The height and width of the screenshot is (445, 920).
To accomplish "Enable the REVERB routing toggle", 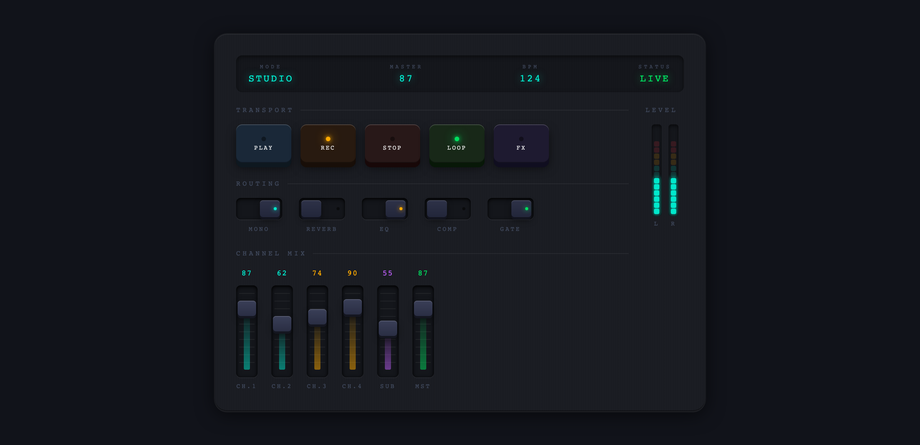I will point(322,208).
